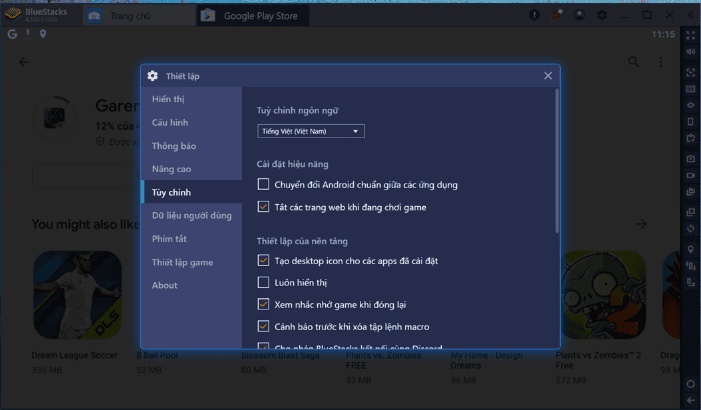Open Plants vs Zombies 2 app thumbnail
Image resolution: width=701 pixels, height=410 pixels.
click(x=604, y=295)
